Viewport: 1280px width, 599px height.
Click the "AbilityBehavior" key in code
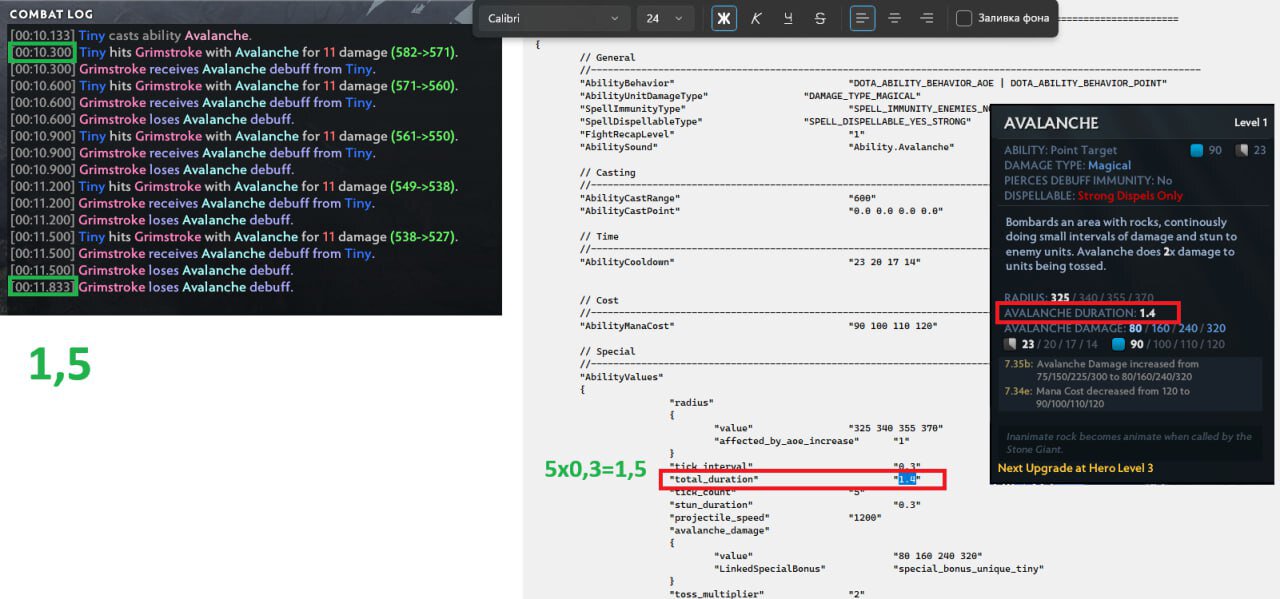pyautogui.click(x=627, y=83)
